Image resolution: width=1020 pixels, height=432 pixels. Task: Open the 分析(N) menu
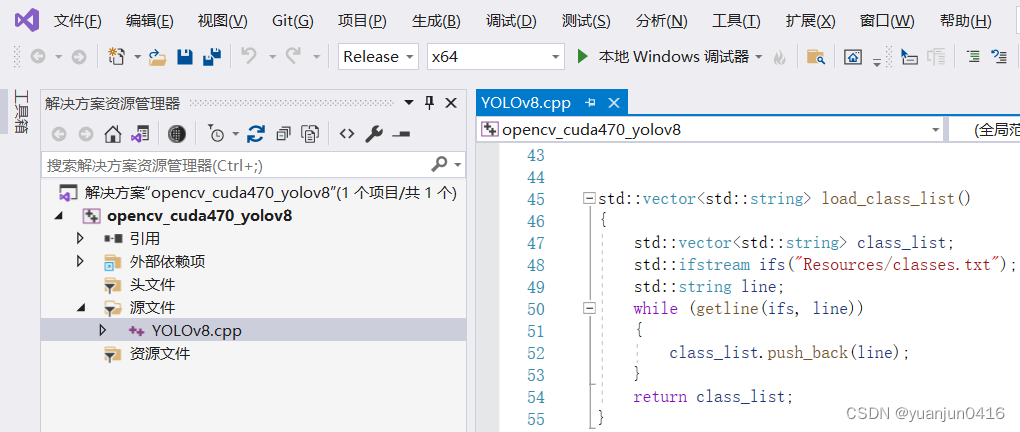click(662, 21)
